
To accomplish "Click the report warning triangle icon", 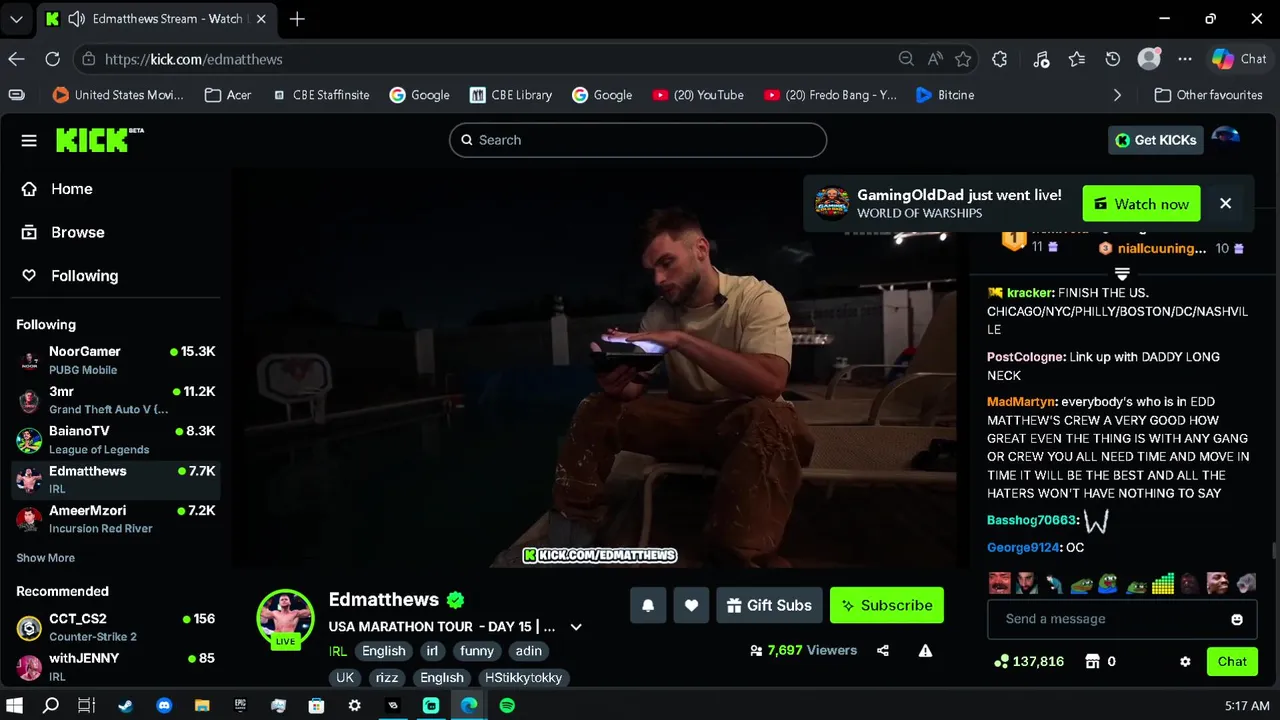I will coord(925,650).
